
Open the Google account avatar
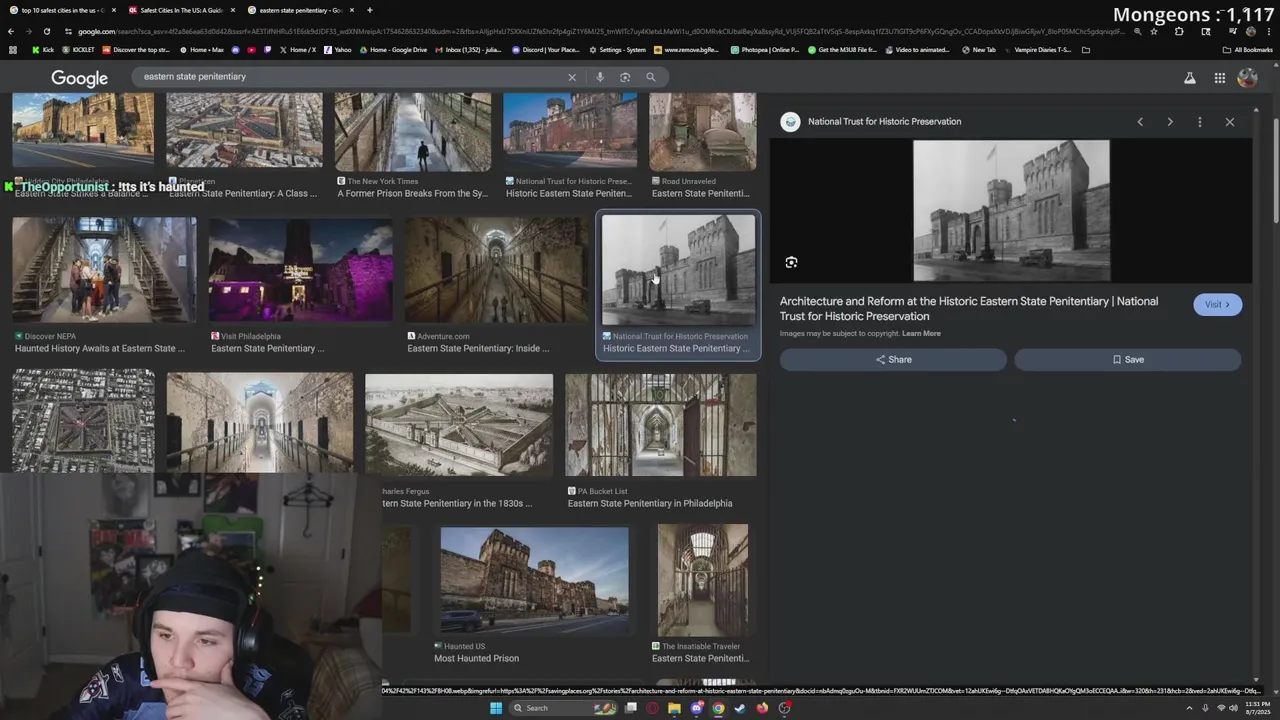[1247, 78]
